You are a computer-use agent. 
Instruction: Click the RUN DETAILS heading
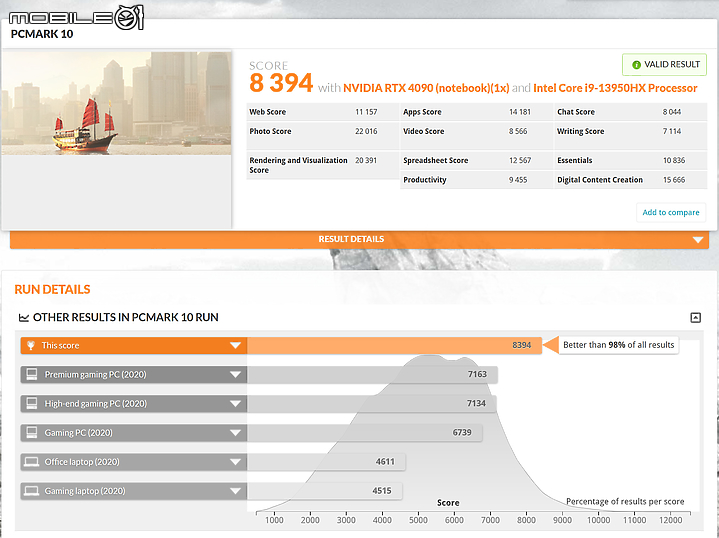coord(52,289)
